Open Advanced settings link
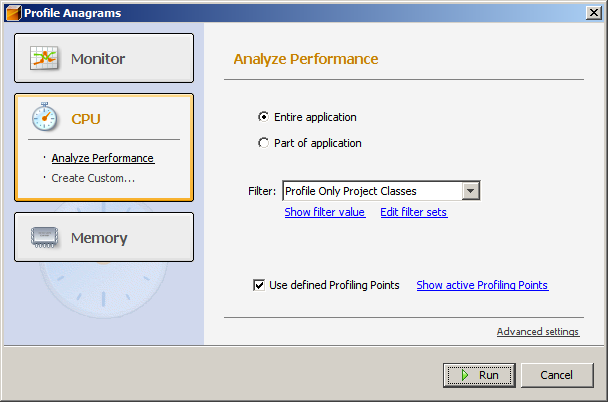This screenshot has height=402, width=608. tap(538, 331)
